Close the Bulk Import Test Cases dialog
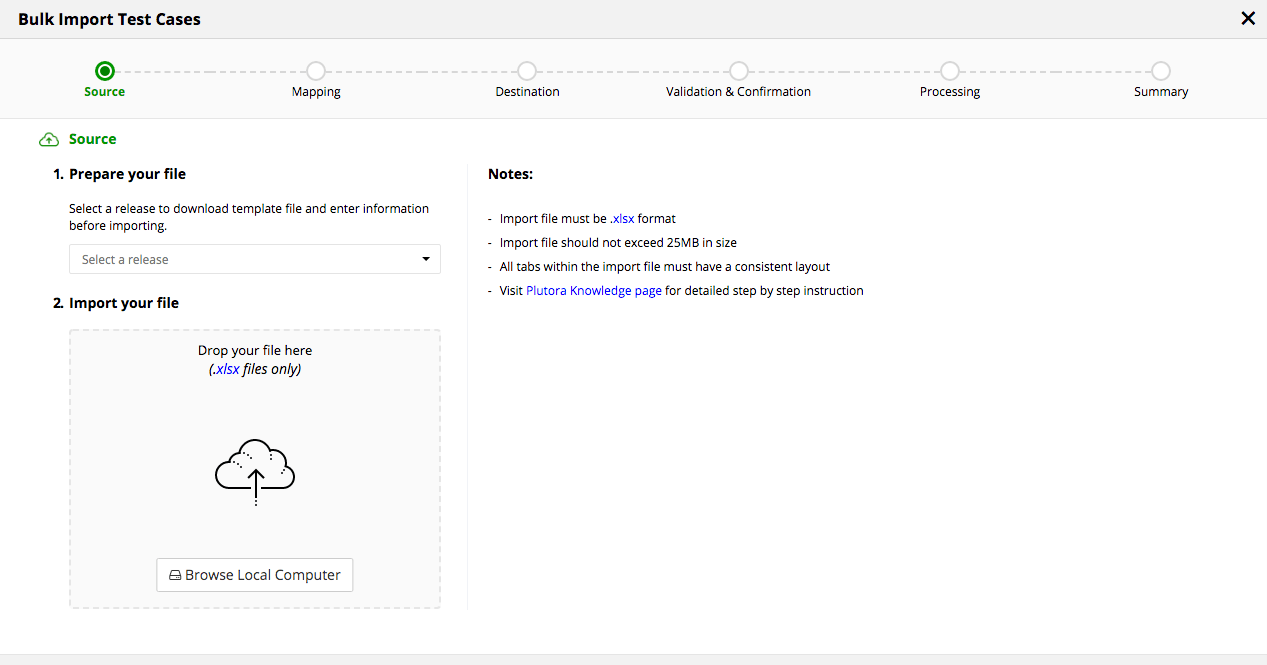 coord(1248,18)
